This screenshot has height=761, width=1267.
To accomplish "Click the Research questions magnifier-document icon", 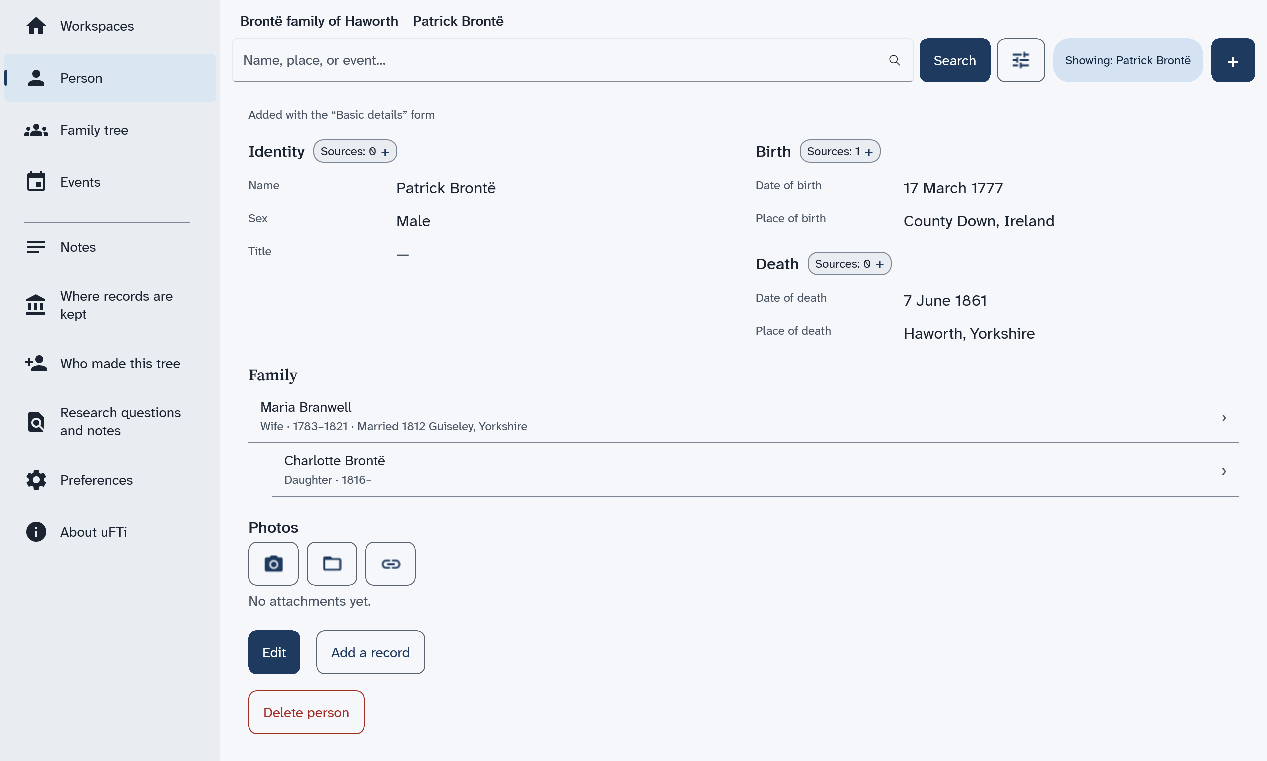I will [36, 422].
